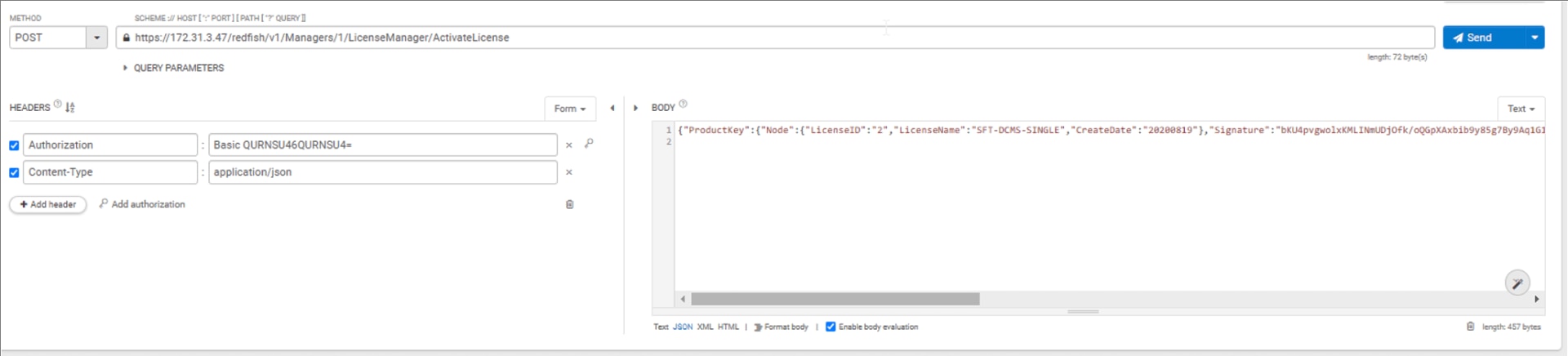Click the body trash icon near length

click(x=1471, y=326)
